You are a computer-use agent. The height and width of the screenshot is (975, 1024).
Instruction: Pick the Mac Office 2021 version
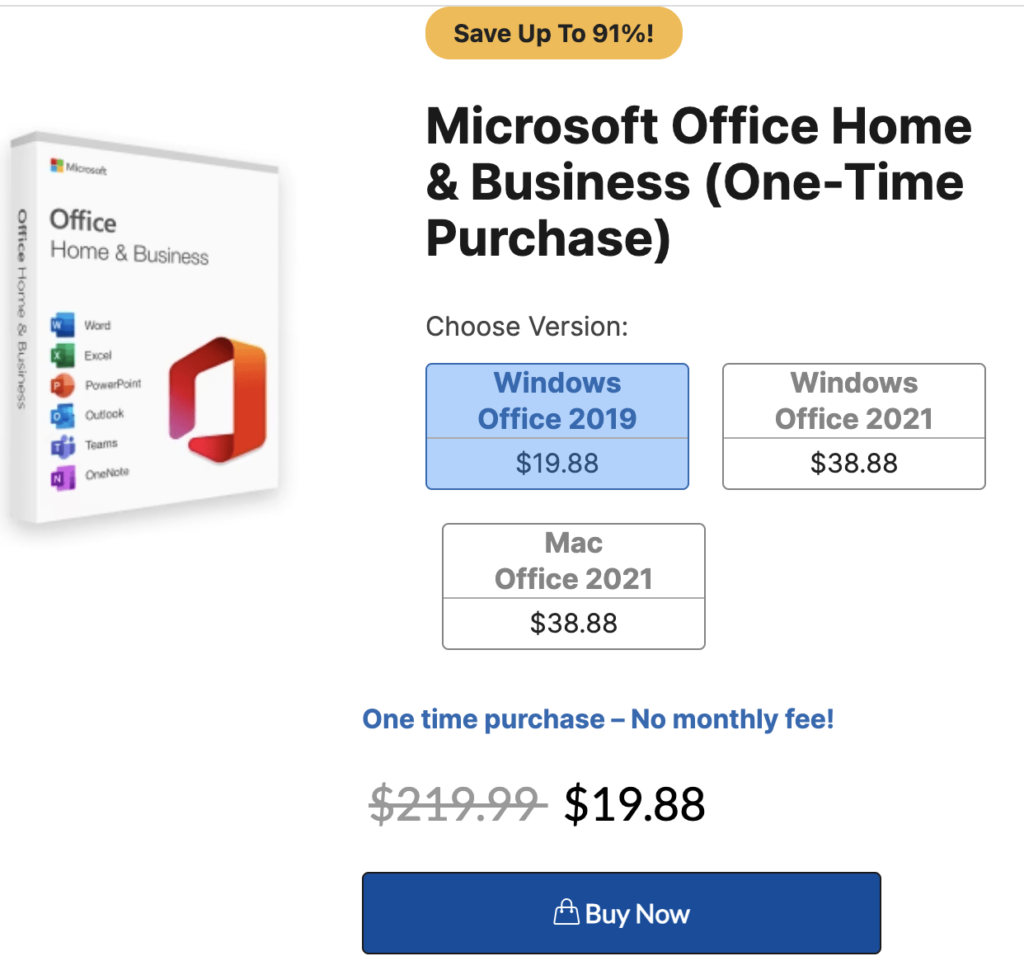[x=573, y=586]
